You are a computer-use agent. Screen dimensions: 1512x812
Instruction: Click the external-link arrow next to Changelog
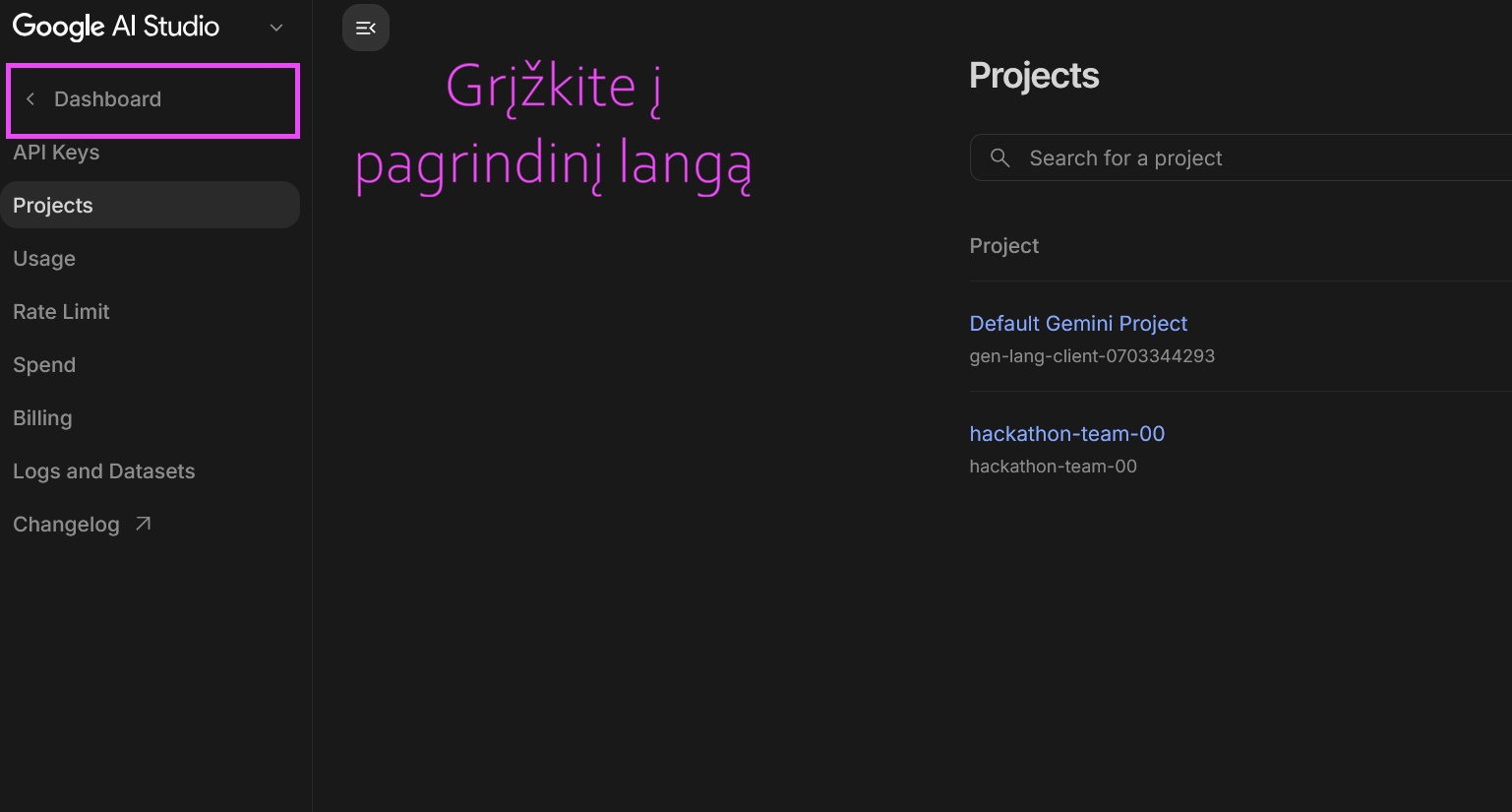[144, 524]
